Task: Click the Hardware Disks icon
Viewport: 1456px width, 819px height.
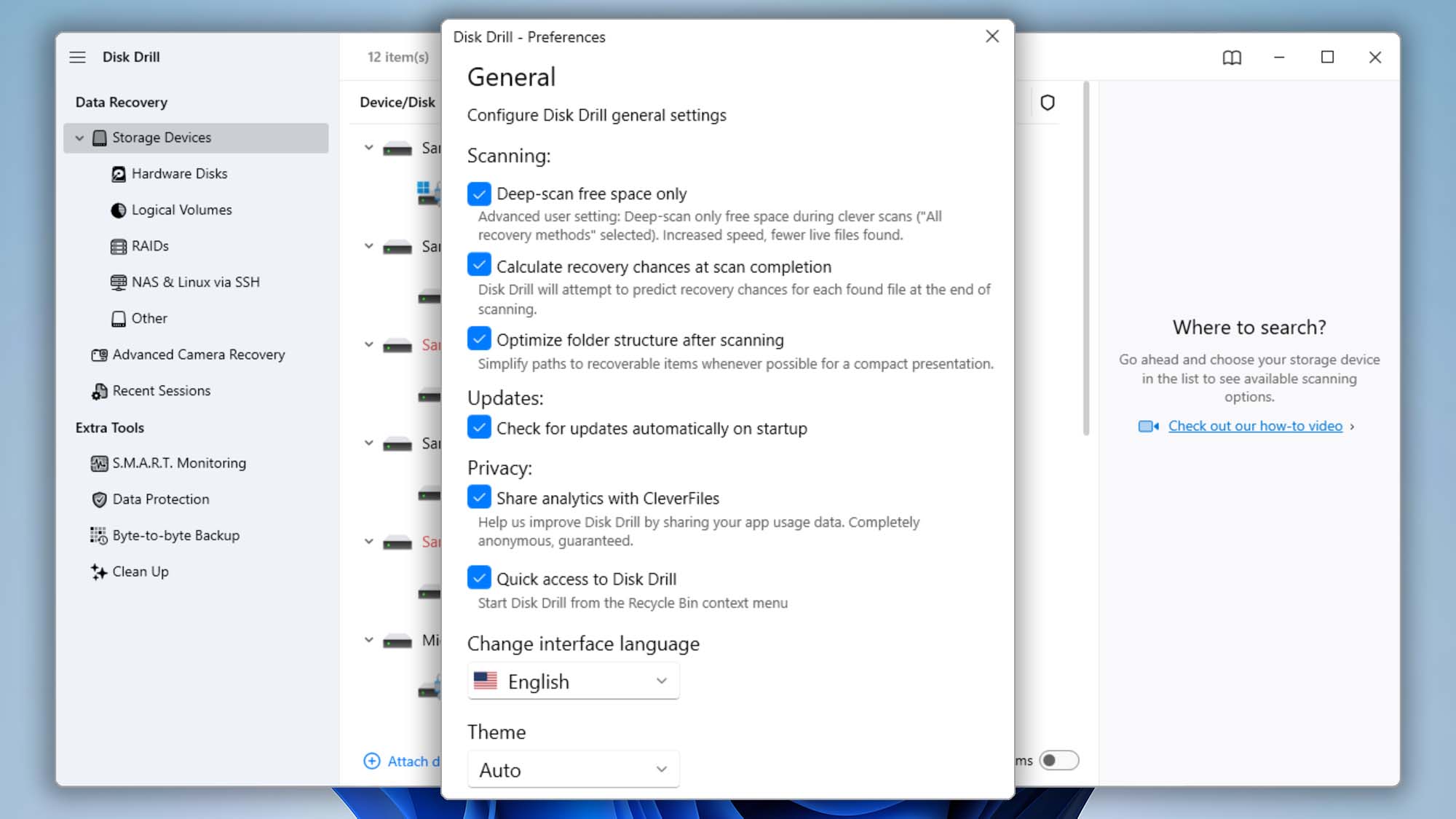Action: pyautogui.click(x=119, y=174)
